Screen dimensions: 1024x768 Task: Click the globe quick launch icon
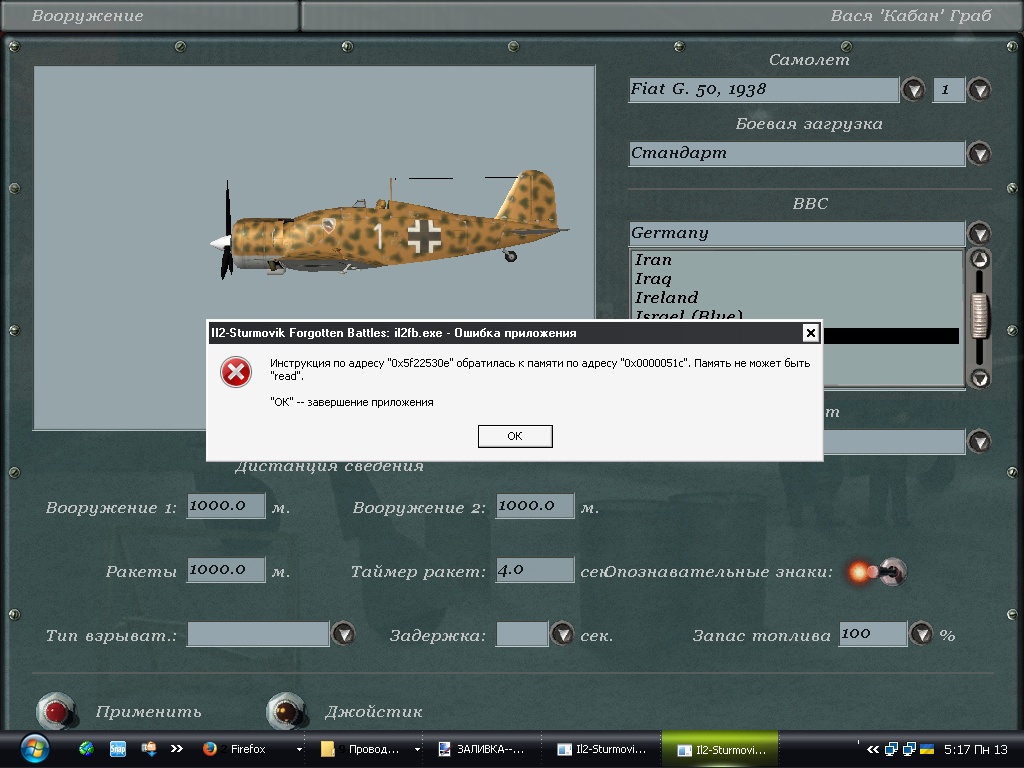[86, 749]
